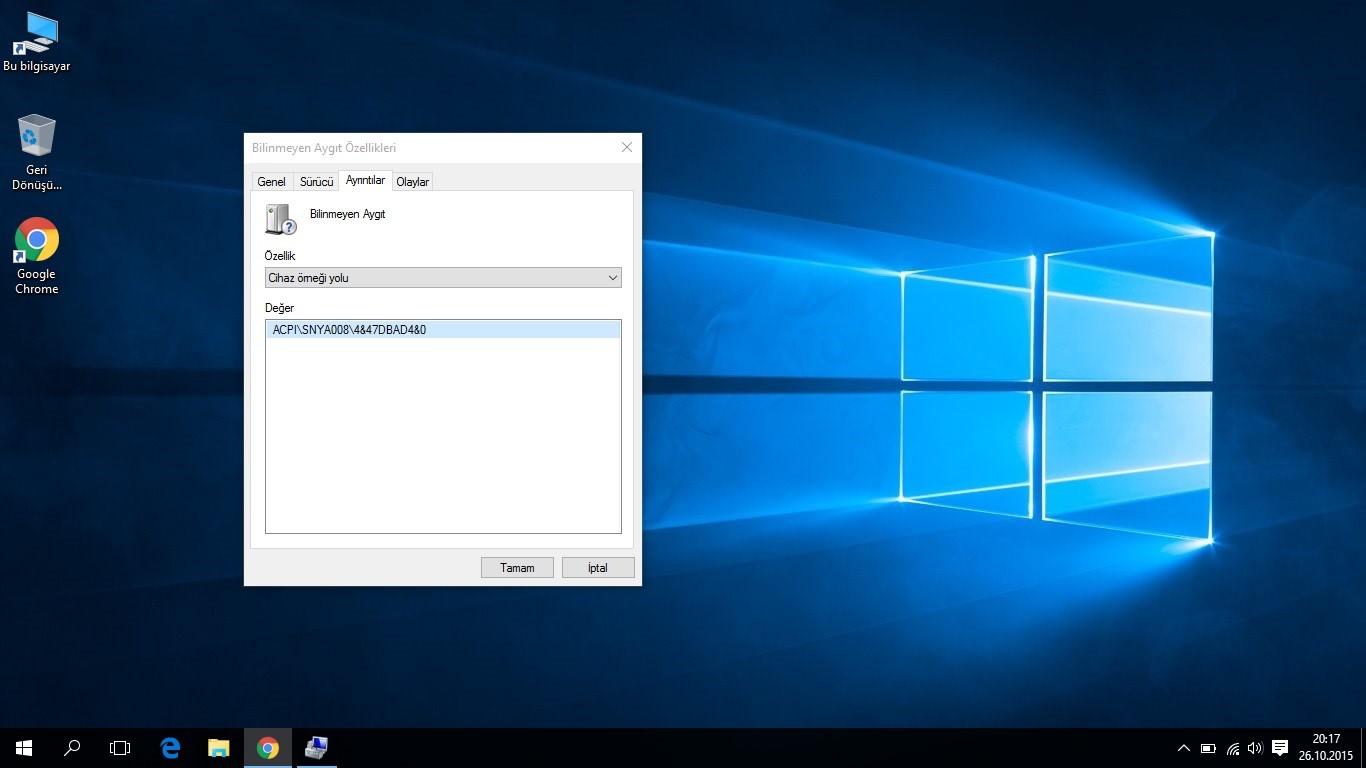Switch to the Genel tab
The width and height of the screenshot is (1366, 768).
(x=271, y=182)
